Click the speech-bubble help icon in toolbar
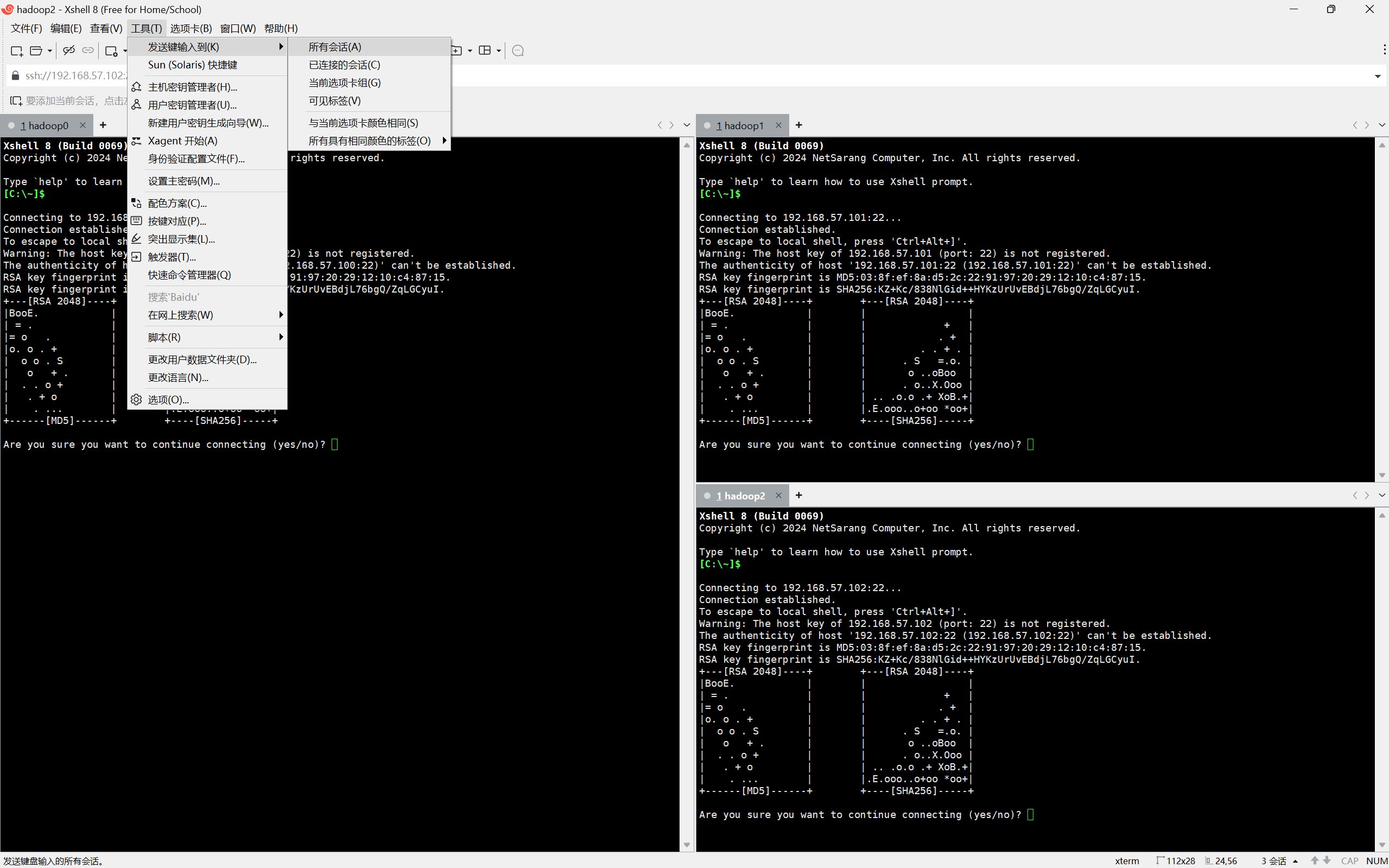The height and width of the screenshot is (868, 1389). click(518, 50)
